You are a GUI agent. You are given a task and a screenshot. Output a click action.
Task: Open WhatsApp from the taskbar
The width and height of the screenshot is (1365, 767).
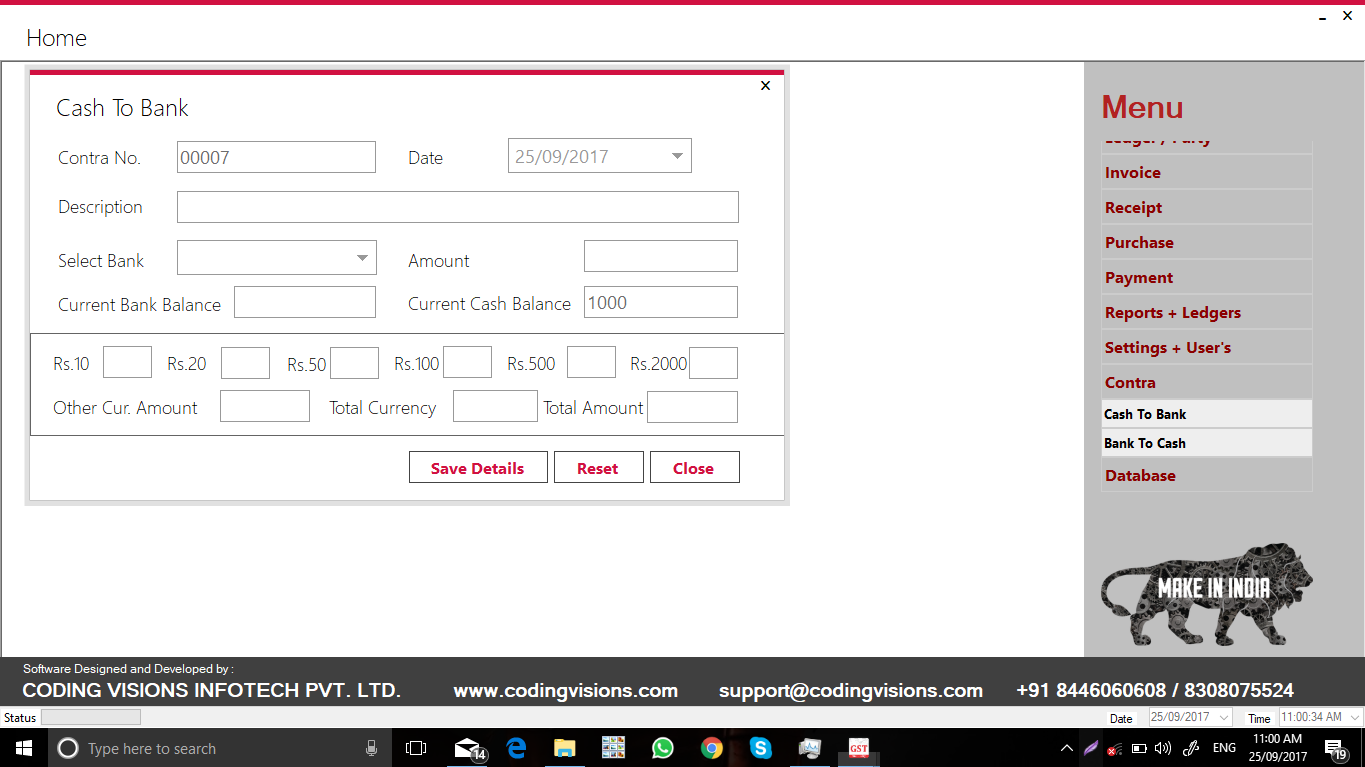click(x=662, y=748)
